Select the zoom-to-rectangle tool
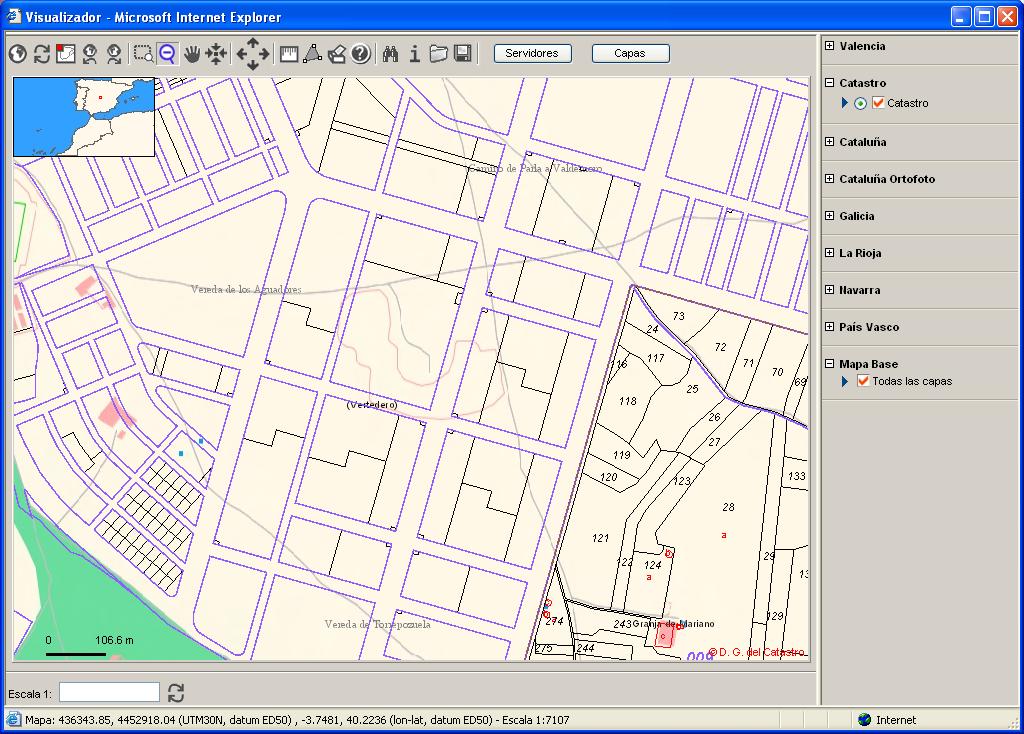This screenshot has height=734, width=1024. 144,54
